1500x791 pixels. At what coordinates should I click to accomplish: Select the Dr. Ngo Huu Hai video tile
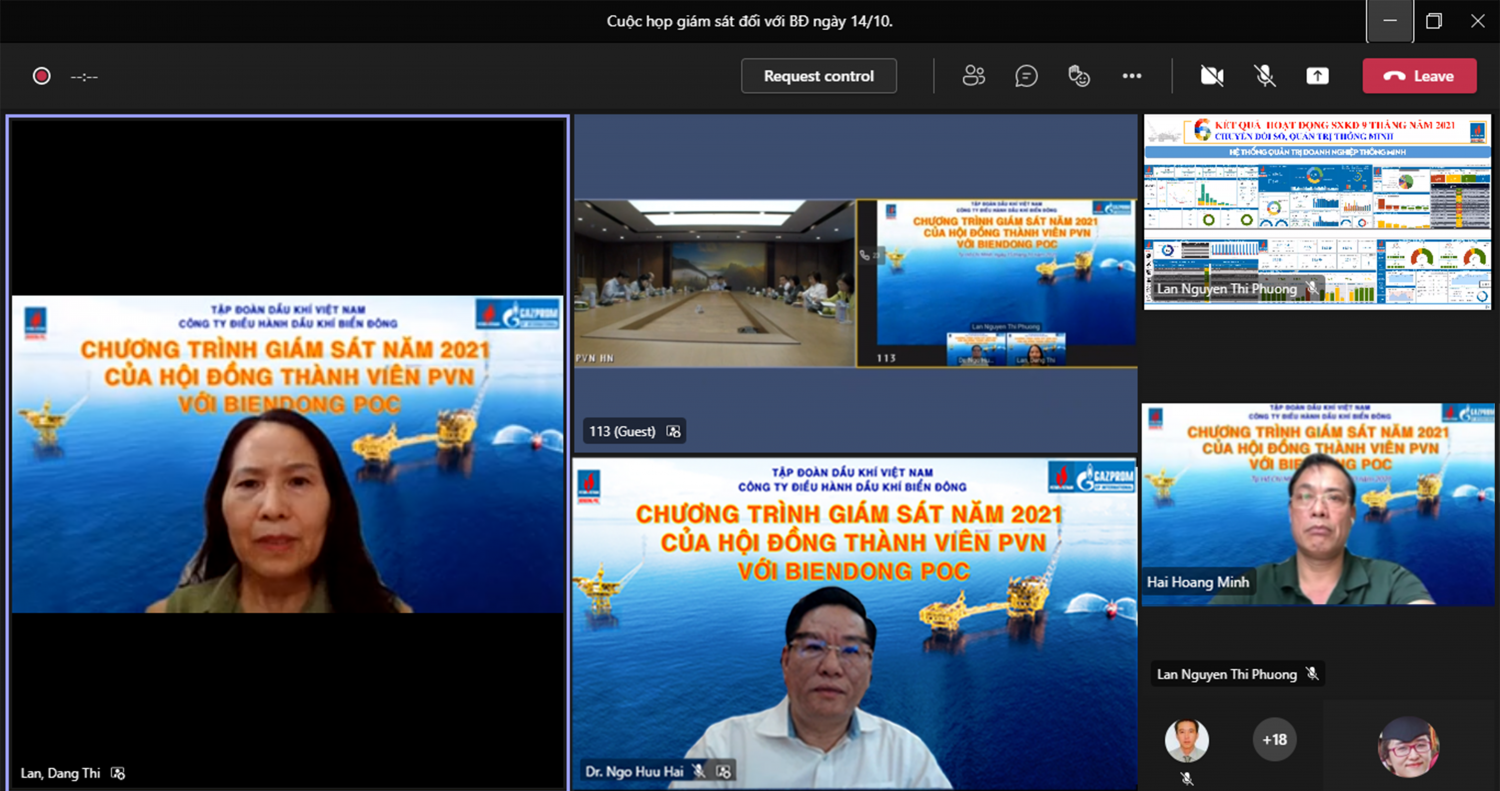pos(855,624)
